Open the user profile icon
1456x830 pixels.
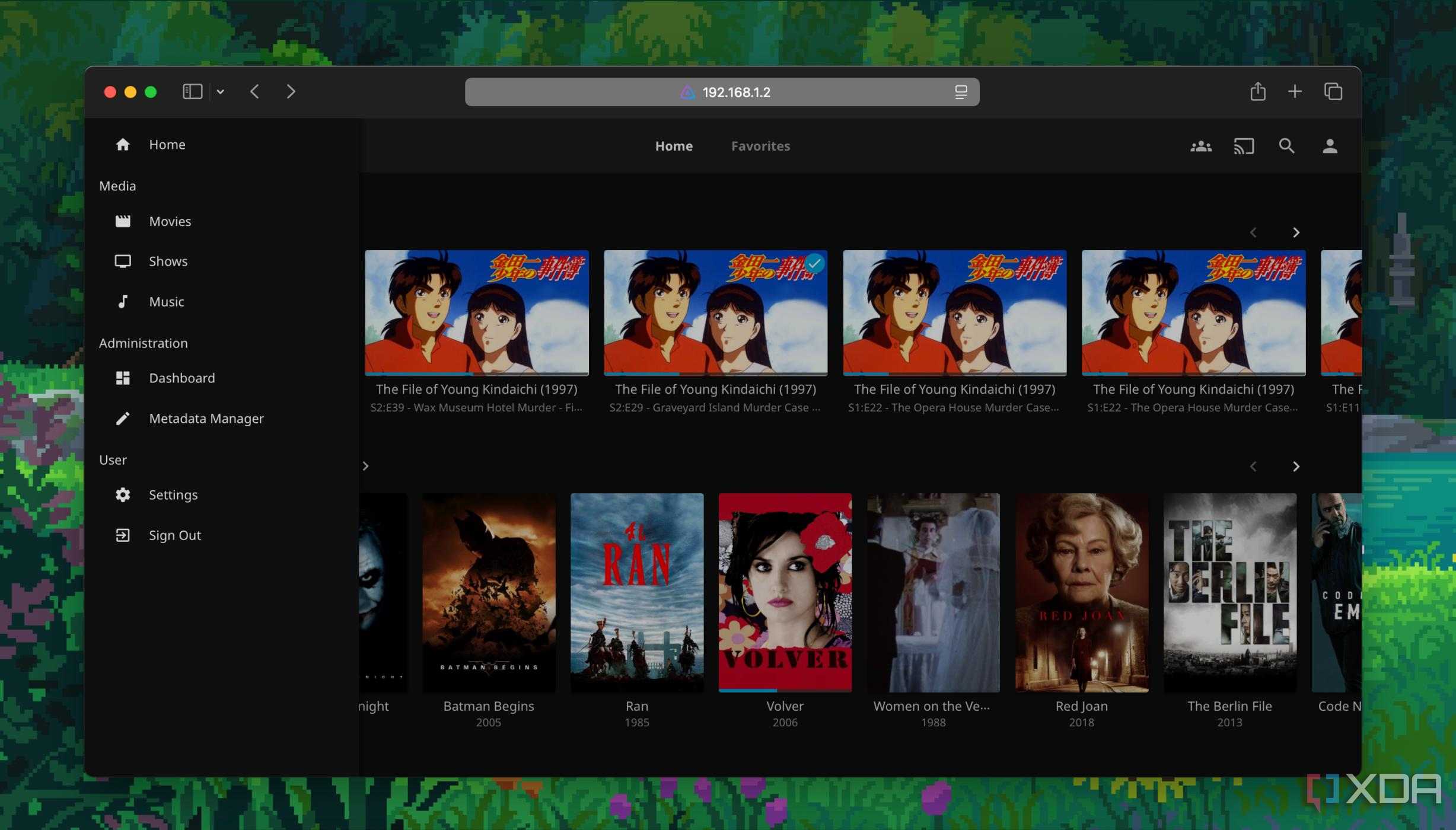[1330, 146]
